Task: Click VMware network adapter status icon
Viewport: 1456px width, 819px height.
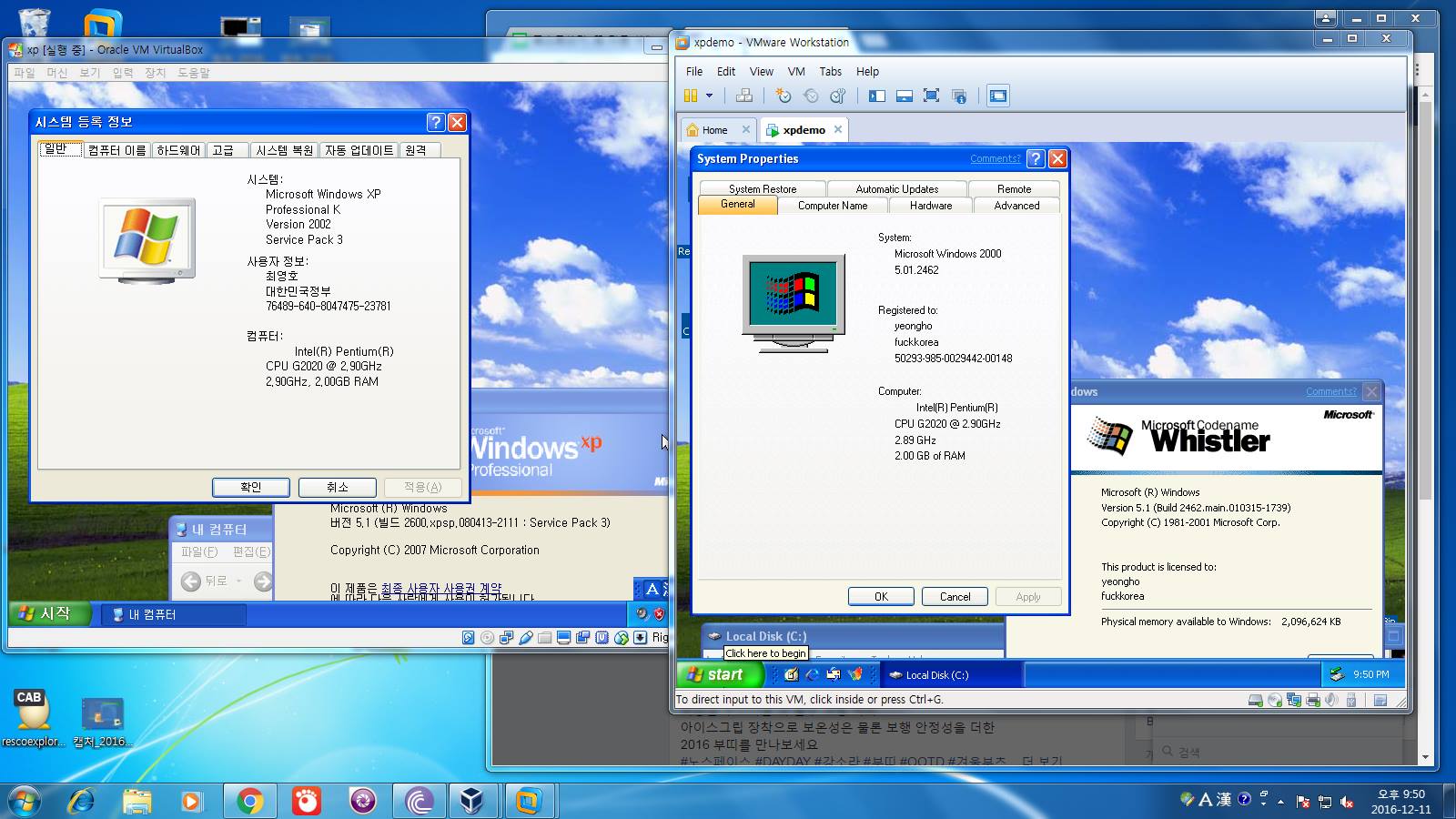Action: [x=1294, y=700]
